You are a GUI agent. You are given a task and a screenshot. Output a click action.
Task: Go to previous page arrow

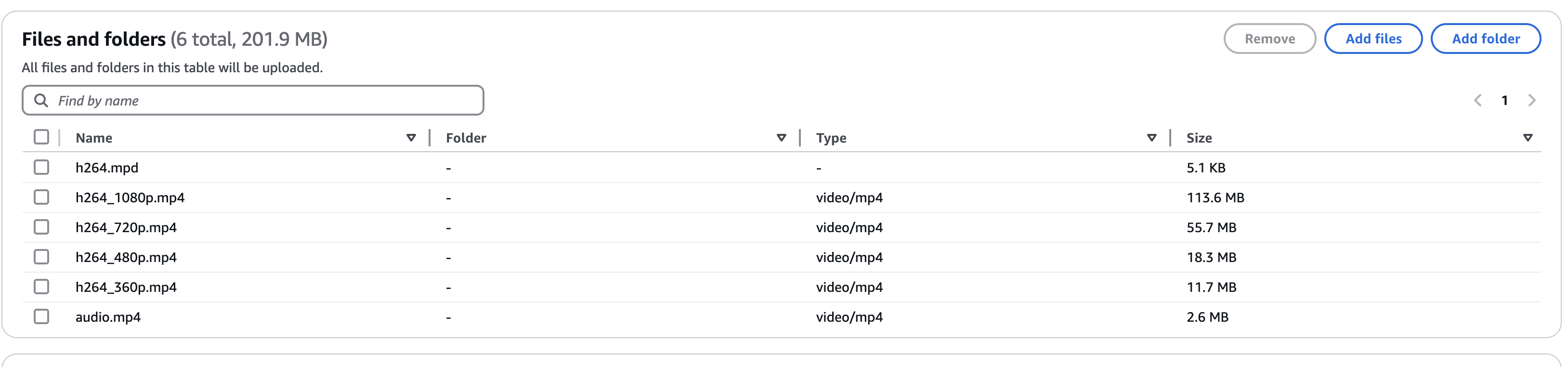point(1477,101)
